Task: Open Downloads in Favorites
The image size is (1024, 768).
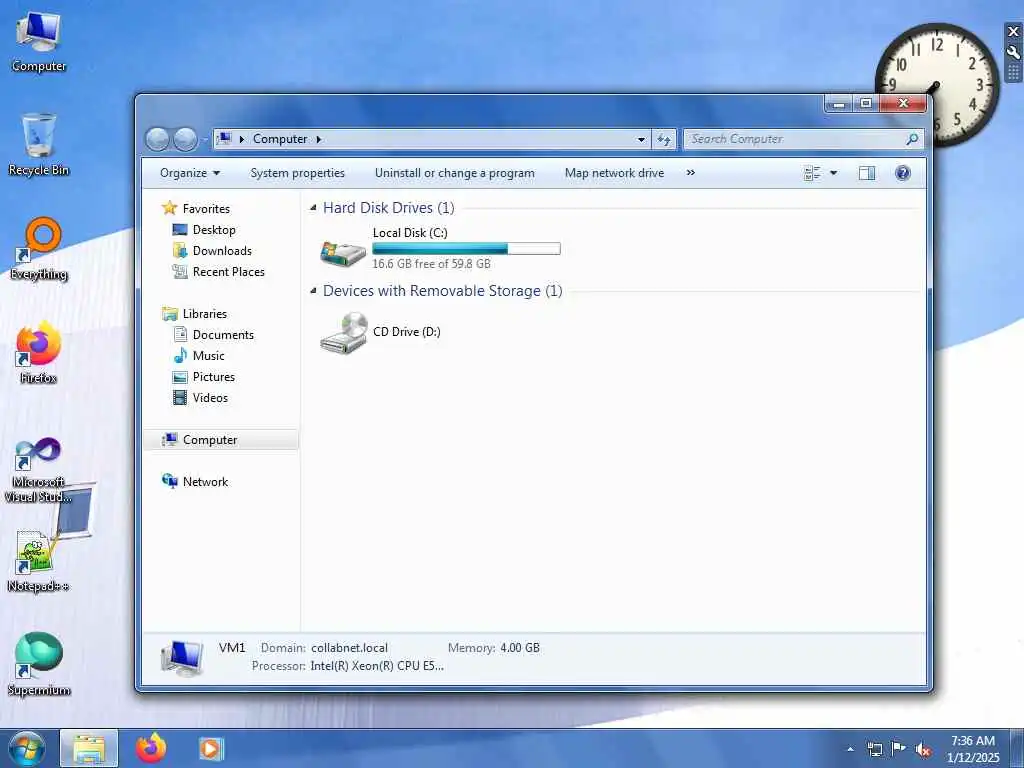Action: coord(222,251)
